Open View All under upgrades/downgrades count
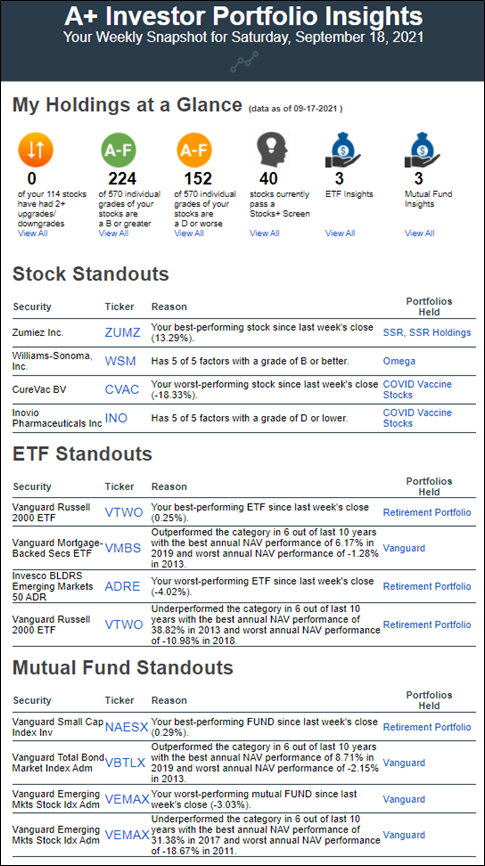Image resolution: width=485 pixels, height=866 pixels. pos(33,233)
